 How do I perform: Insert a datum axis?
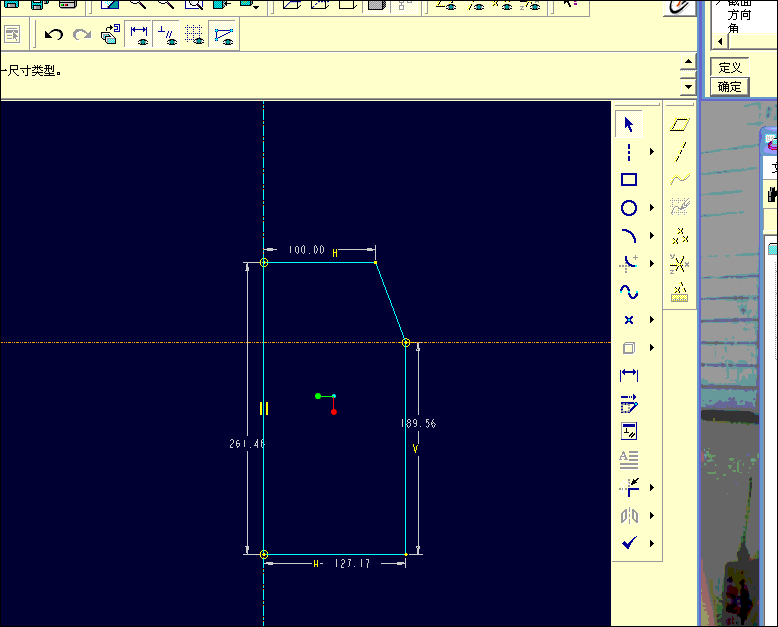coord(680,152)
